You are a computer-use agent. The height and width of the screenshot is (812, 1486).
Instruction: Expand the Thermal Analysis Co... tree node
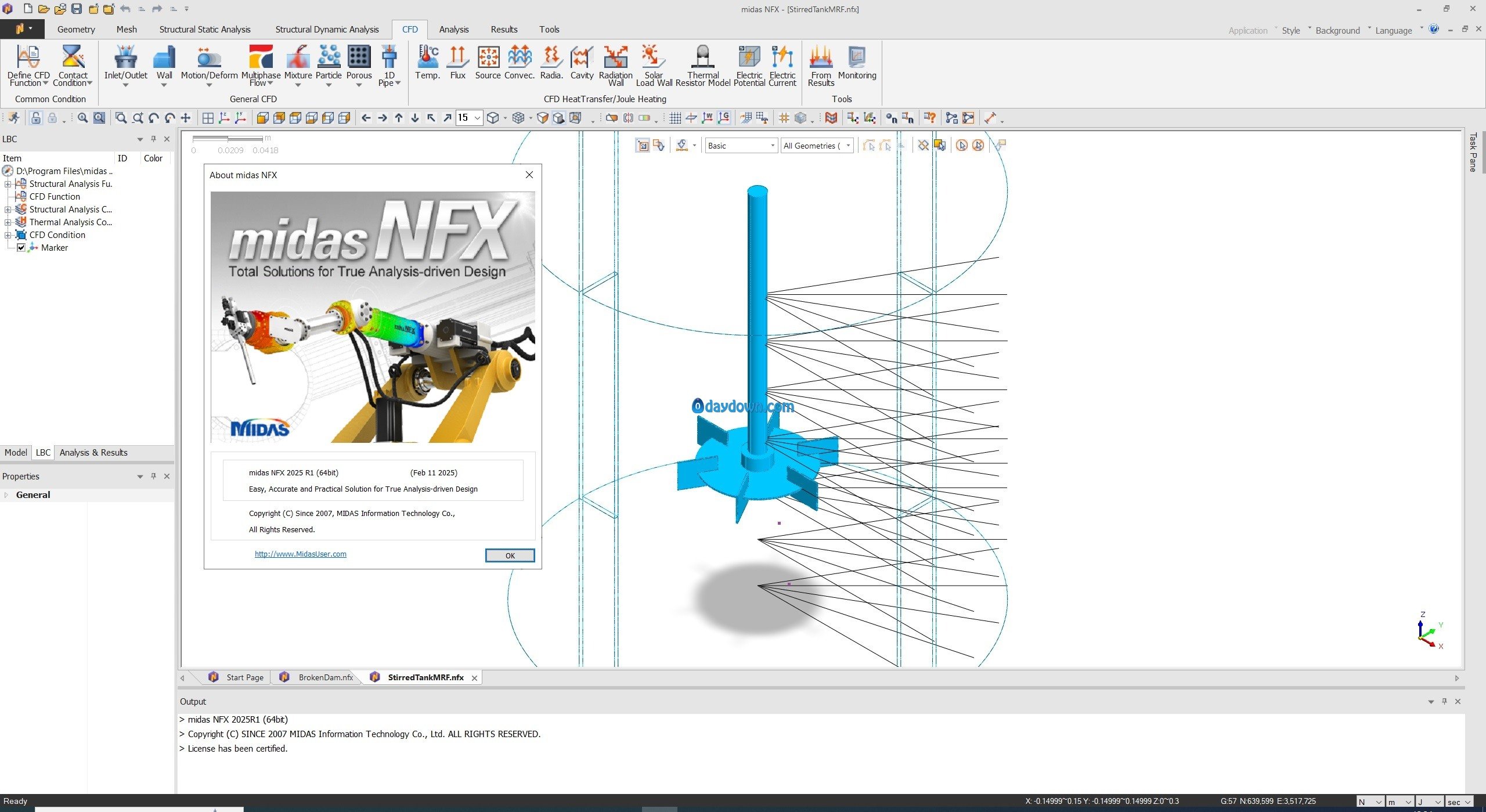tap(8, 222)
